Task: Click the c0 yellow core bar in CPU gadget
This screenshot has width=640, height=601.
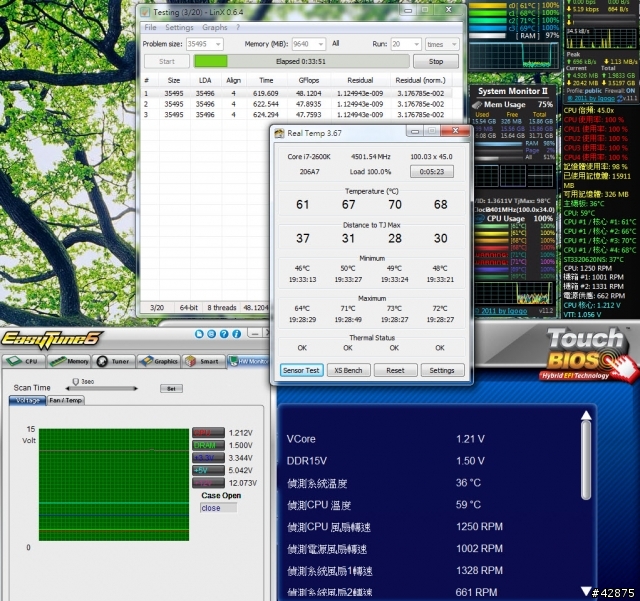Action: [488, 6]
